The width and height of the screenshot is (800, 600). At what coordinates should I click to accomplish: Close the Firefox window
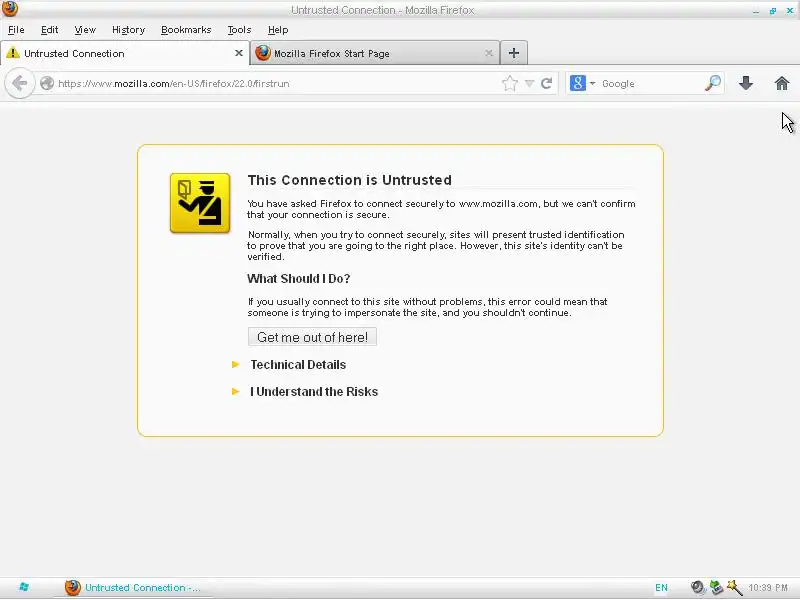pyautogui.click(x=790, y=10)
